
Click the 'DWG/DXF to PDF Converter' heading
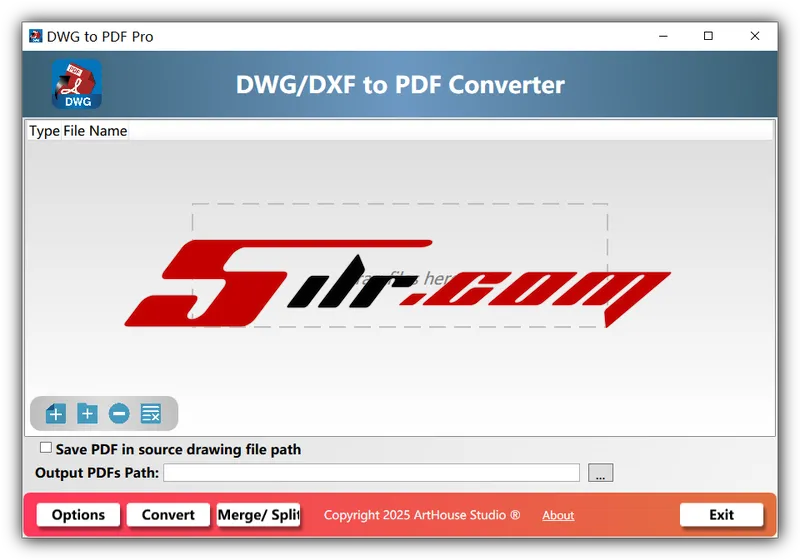point(400,85)
